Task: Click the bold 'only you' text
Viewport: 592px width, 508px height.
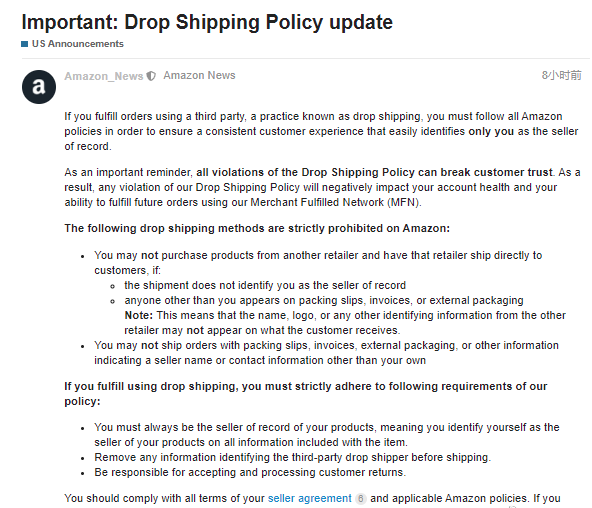Action: [x=491, y=131]
